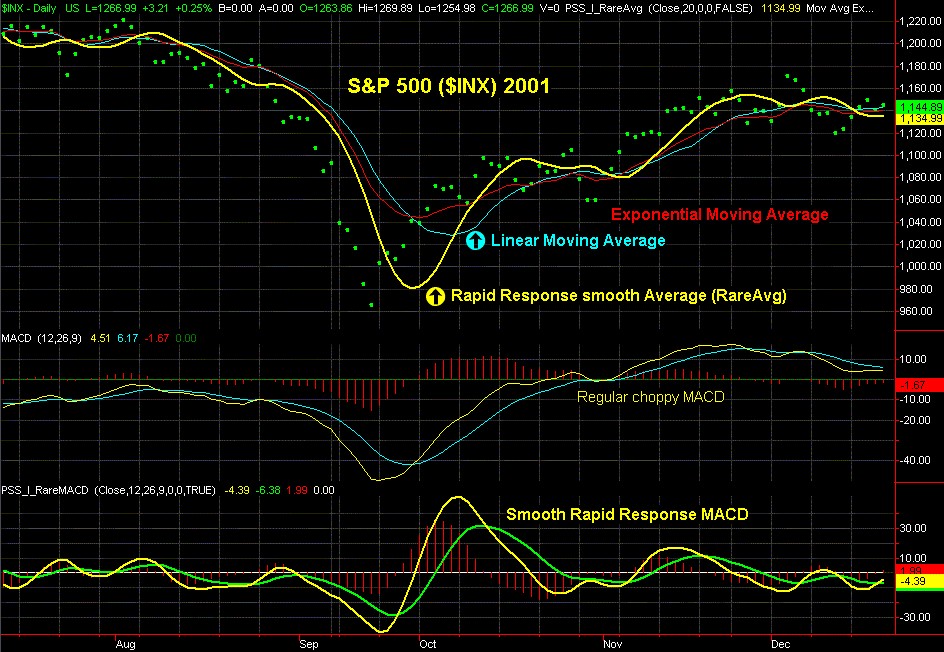Click the yellow MACD value "4.51"

pyautogui.click(x=101, y=338)
